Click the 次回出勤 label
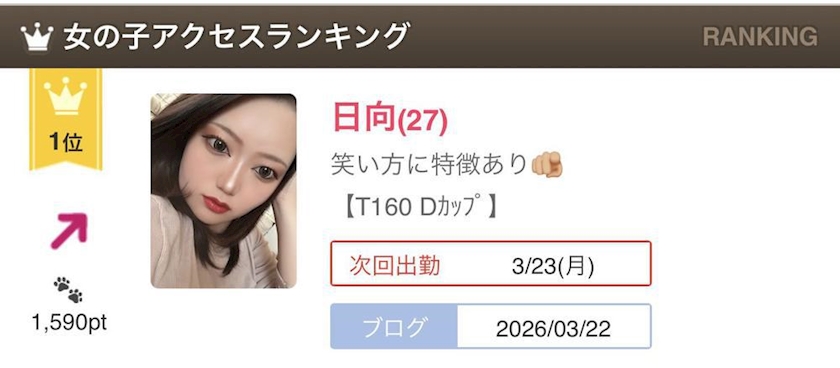 tap(395, 265)
